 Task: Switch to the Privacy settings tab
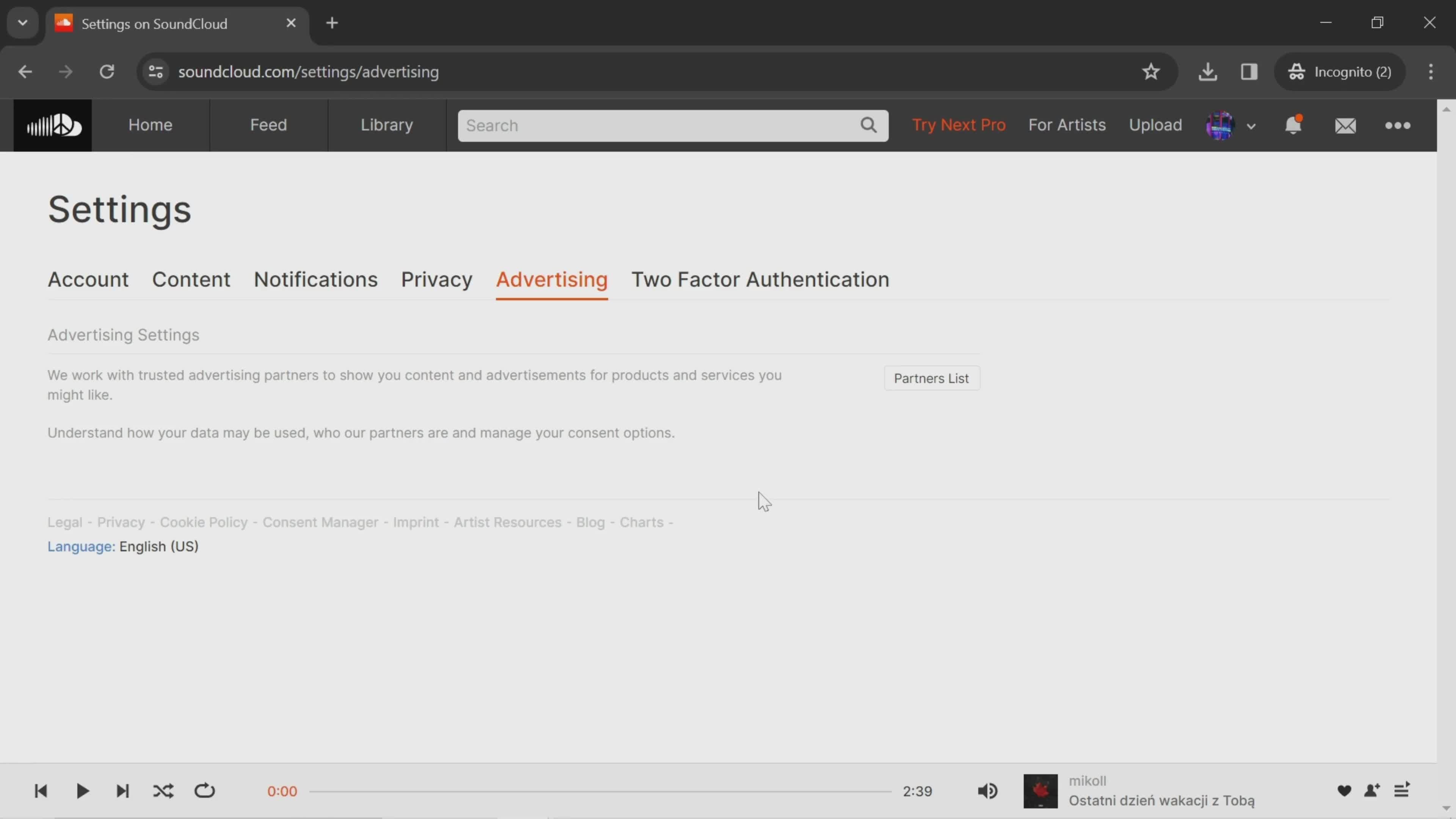[x=436, y=279]
